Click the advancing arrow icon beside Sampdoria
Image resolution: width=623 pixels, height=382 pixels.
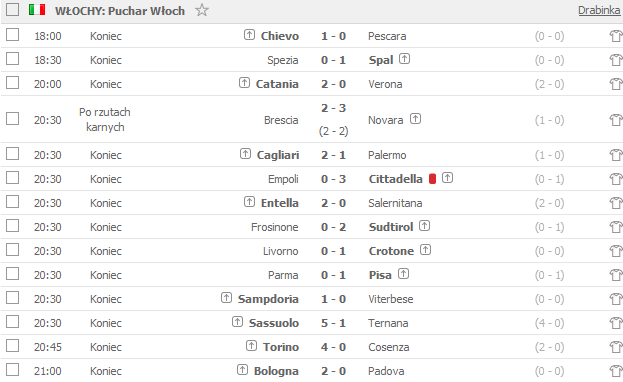[x=226, y=297]
